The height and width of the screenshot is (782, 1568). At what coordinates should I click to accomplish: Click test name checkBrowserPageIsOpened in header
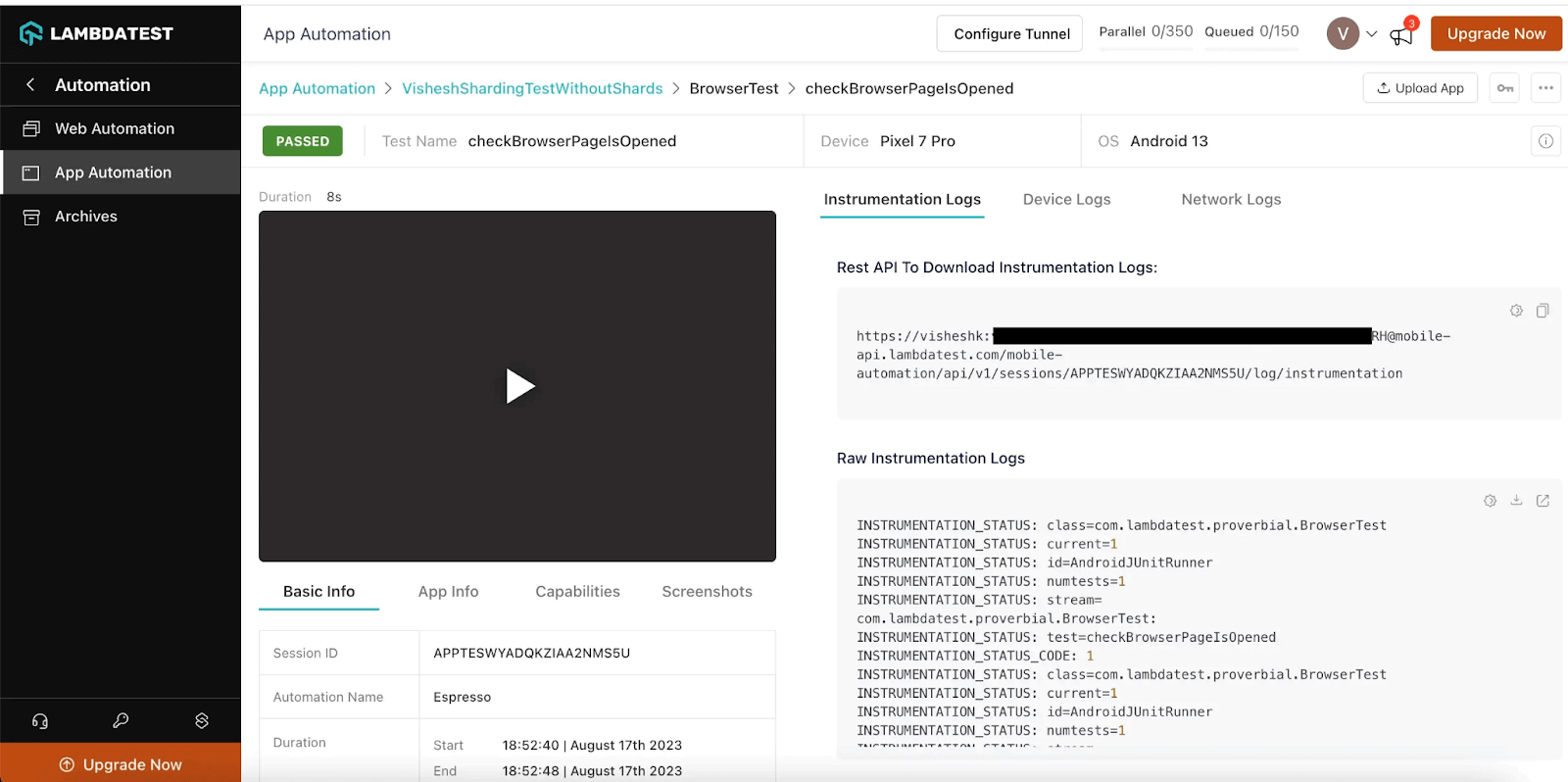pos(572,141)
